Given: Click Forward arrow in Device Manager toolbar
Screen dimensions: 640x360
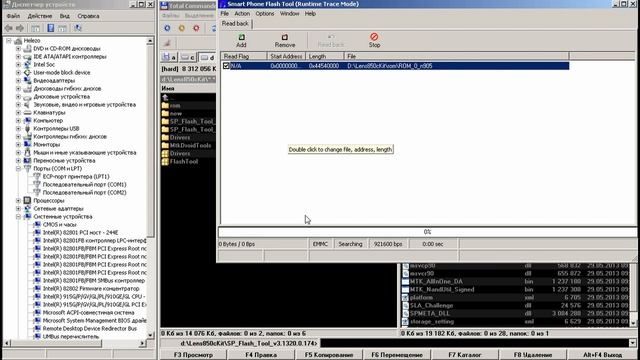Looking at the screenshot, I should coord(20,28).
